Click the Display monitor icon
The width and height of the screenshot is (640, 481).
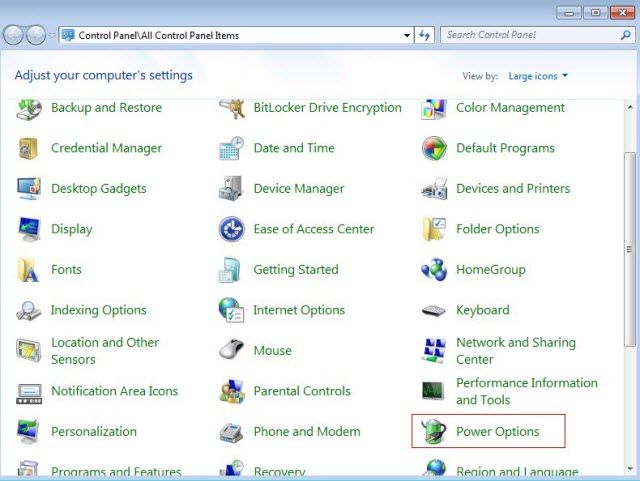coord(29,229)
